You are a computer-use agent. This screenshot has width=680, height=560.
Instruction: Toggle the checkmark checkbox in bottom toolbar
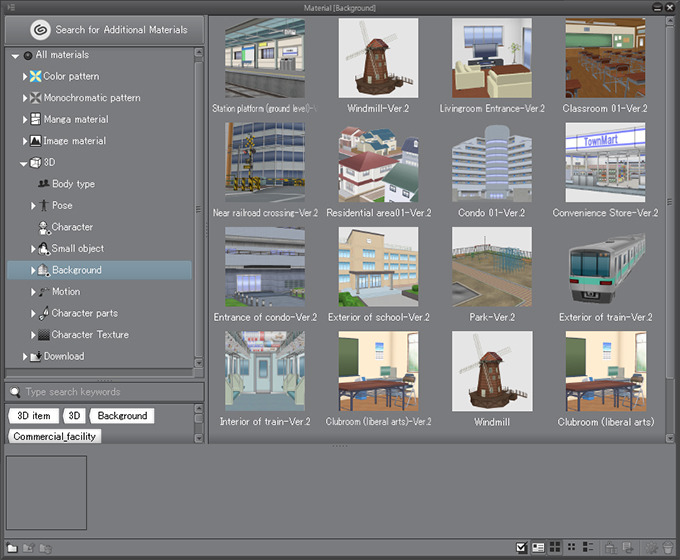click(x=521, y=547)
